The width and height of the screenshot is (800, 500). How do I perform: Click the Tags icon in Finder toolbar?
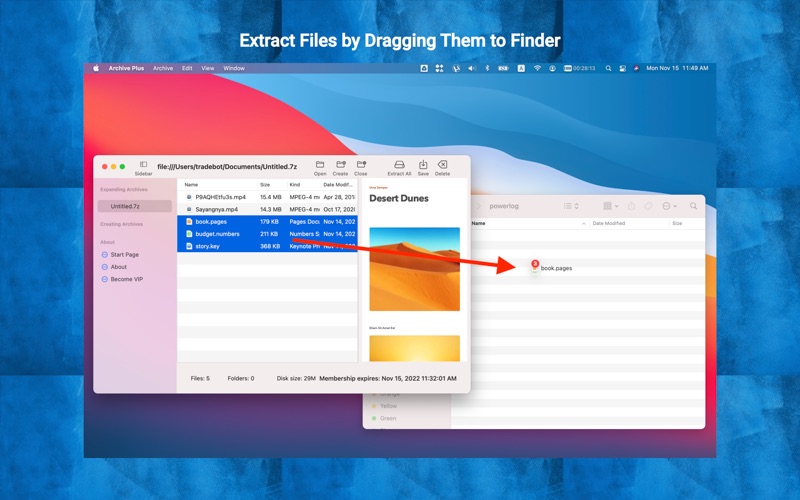tap(648, 206)
